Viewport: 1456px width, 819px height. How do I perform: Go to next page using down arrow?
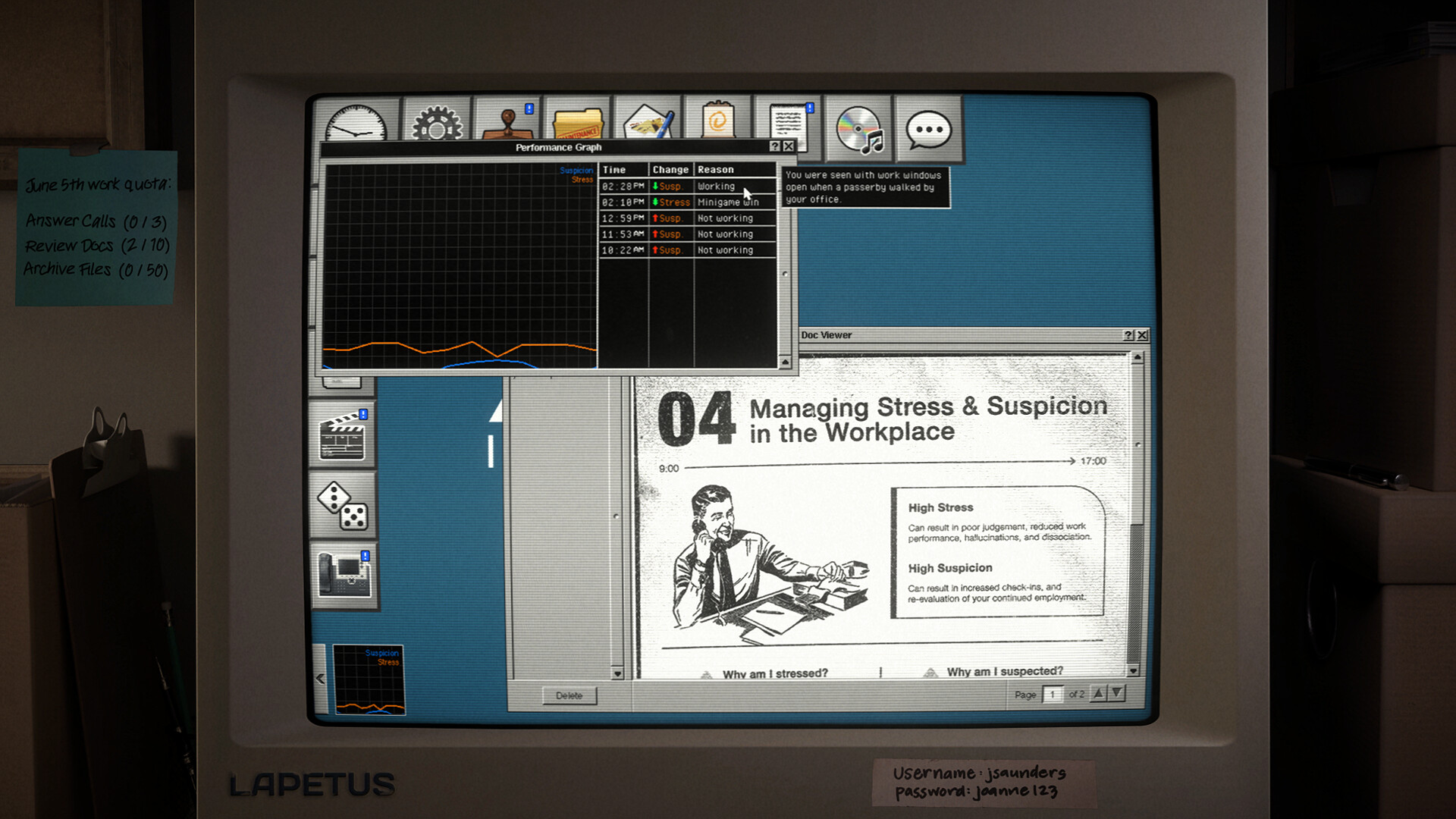coord(1117,693)
